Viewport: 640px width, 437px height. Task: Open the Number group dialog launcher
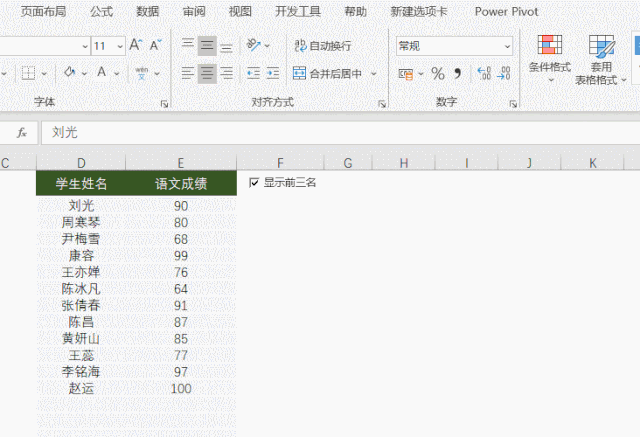pyautogui.click(x=513, y=104)
